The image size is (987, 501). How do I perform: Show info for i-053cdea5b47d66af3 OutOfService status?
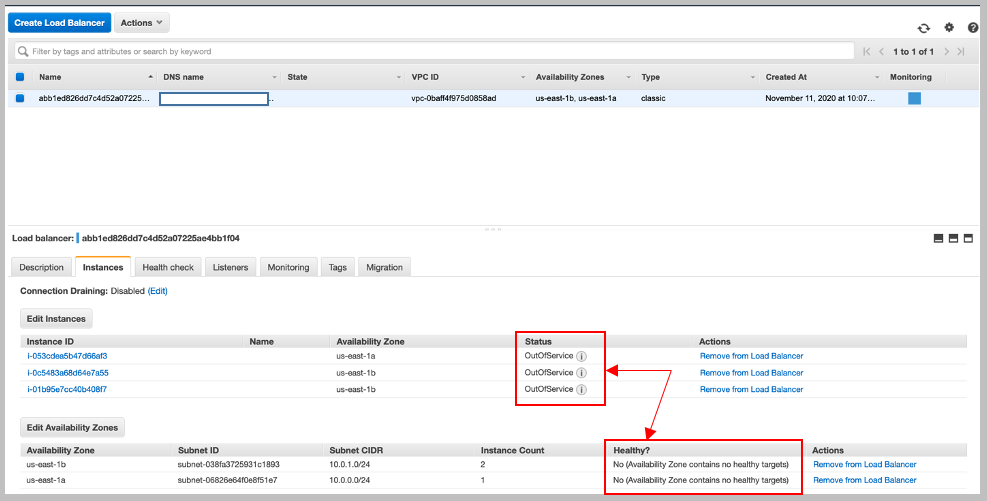[582, 356]
